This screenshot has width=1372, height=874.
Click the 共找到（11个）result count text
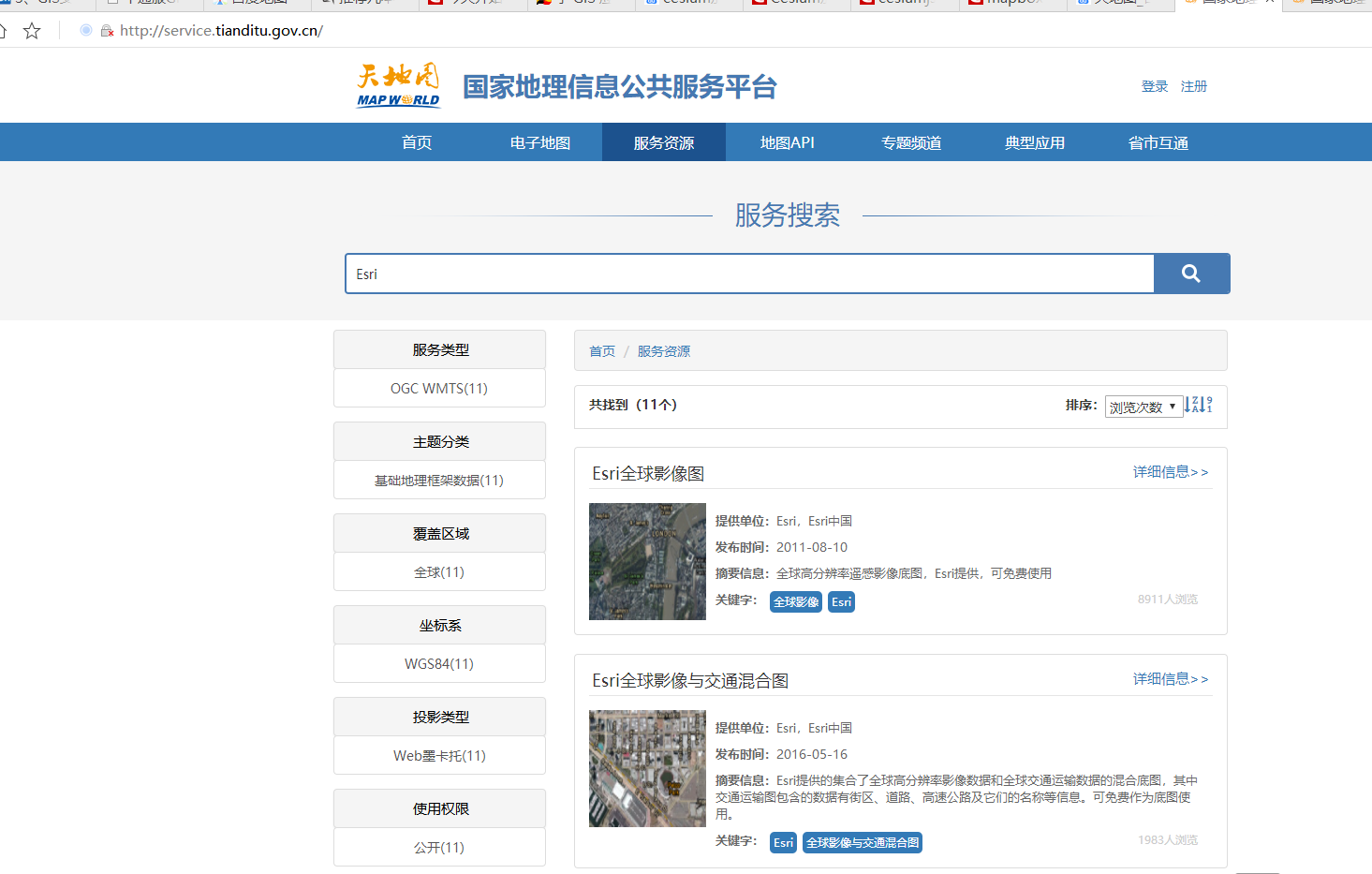click(x=633, y=405)
